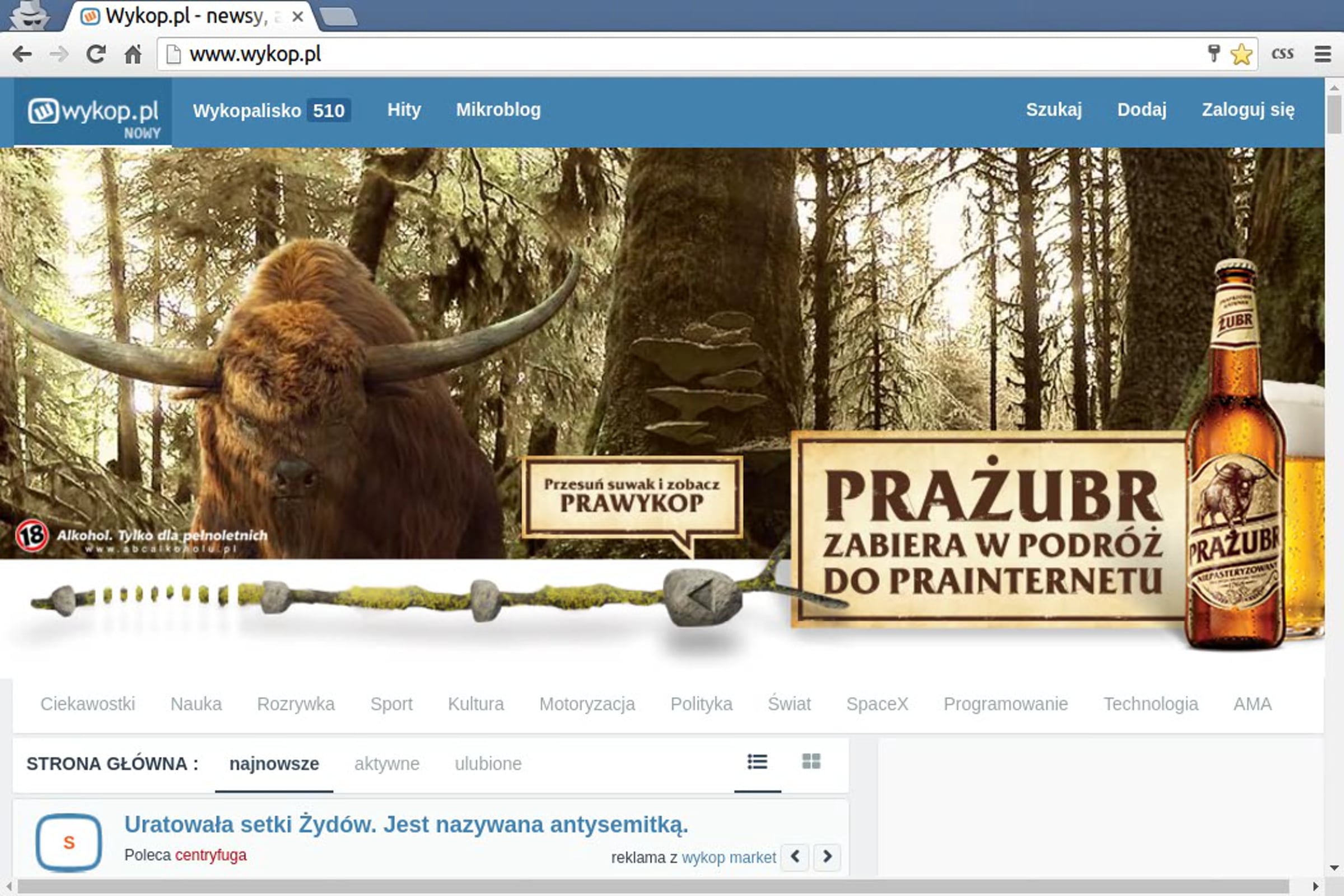Click the S thumbnail of the article

(x=68, y=842)
